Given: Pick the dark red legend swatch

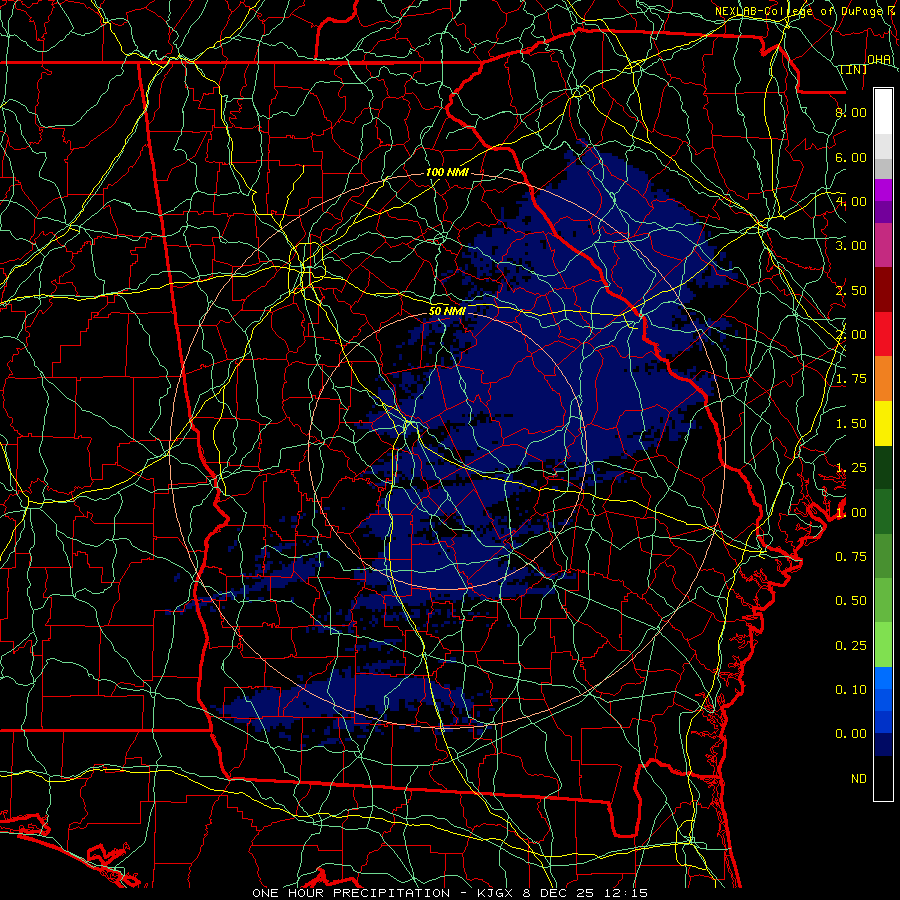Looking at the screenshot, I should [883, 290].
